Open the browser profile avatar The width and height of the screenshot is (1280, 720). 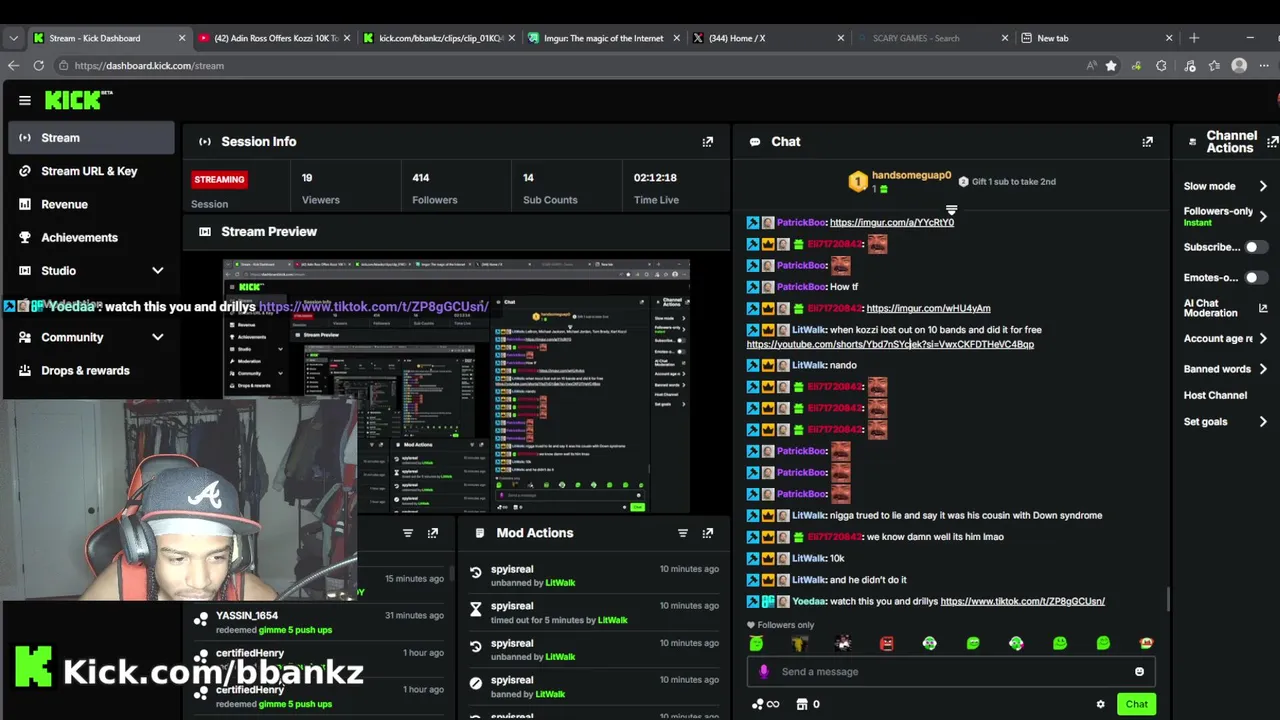click(x=1239, y=65)
